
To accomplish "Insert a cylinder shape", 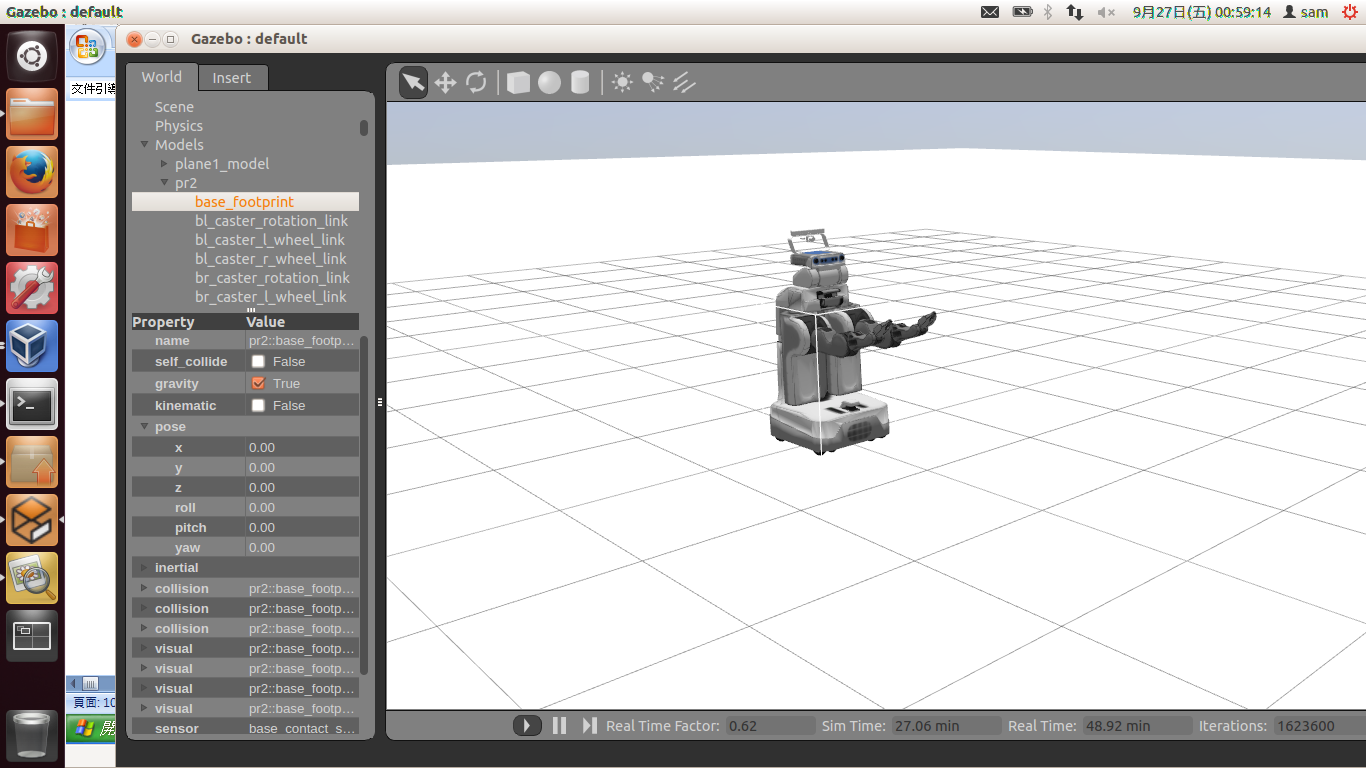I will point(580,82).
